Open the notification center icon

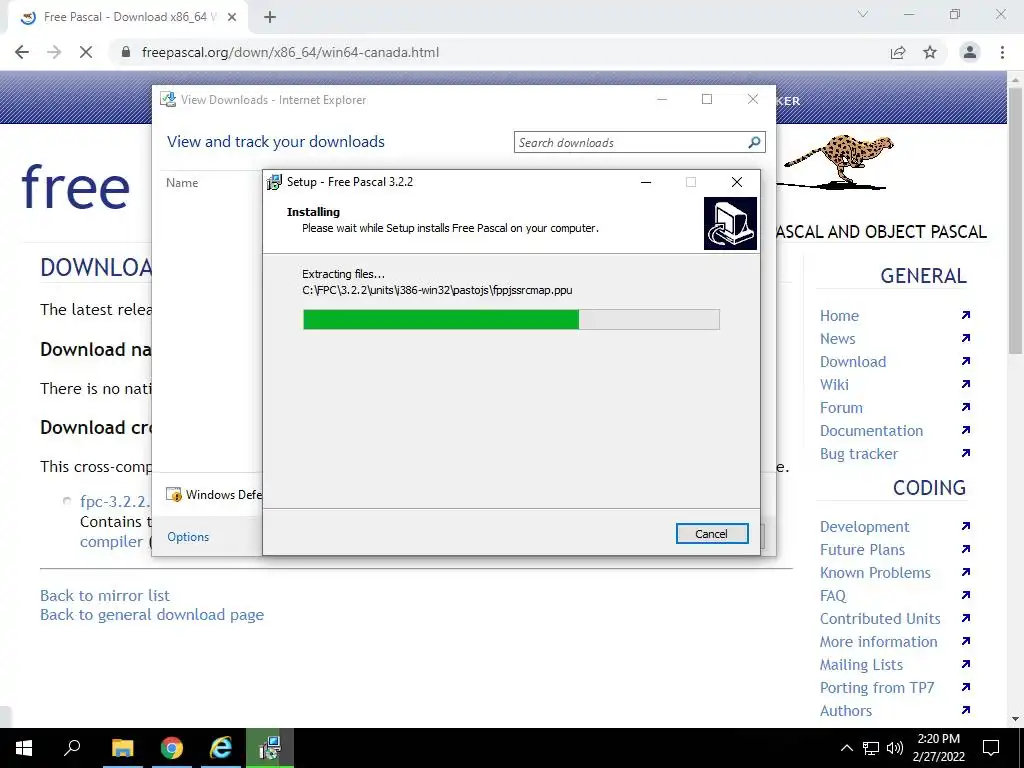pyautogui.click(x=991, y=748)
